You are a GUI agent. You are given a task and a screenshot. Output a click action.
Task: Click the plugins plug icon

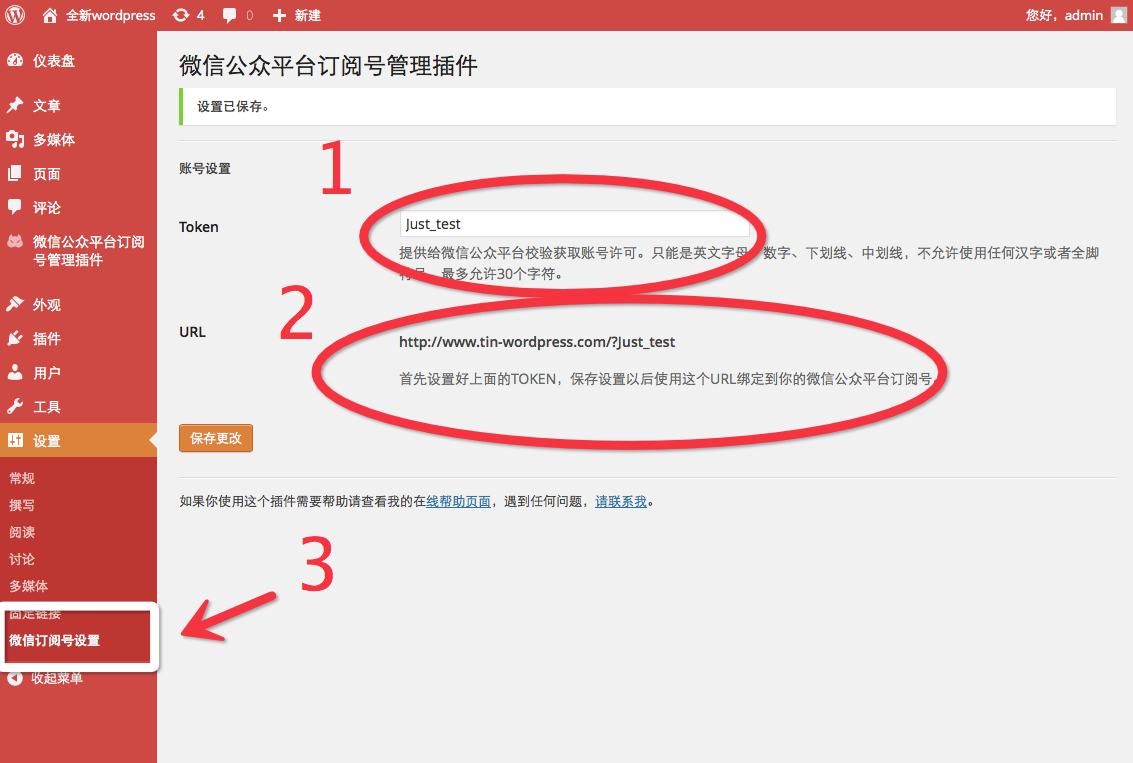click(15, 338)
